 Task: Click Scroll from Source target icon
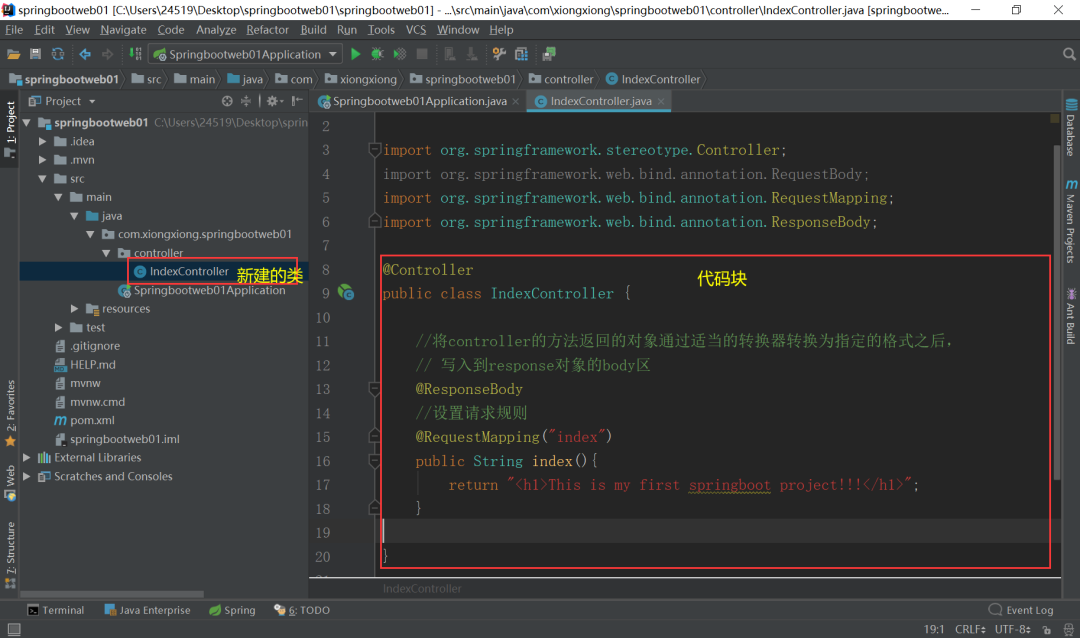227,101
